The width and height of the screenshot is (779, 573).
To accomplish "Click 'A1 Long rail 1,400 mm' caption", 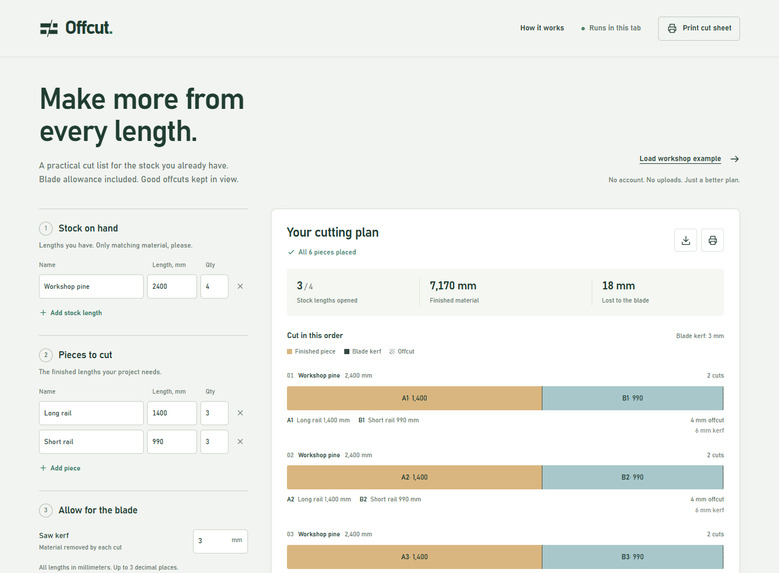I will tap(318, 420).
